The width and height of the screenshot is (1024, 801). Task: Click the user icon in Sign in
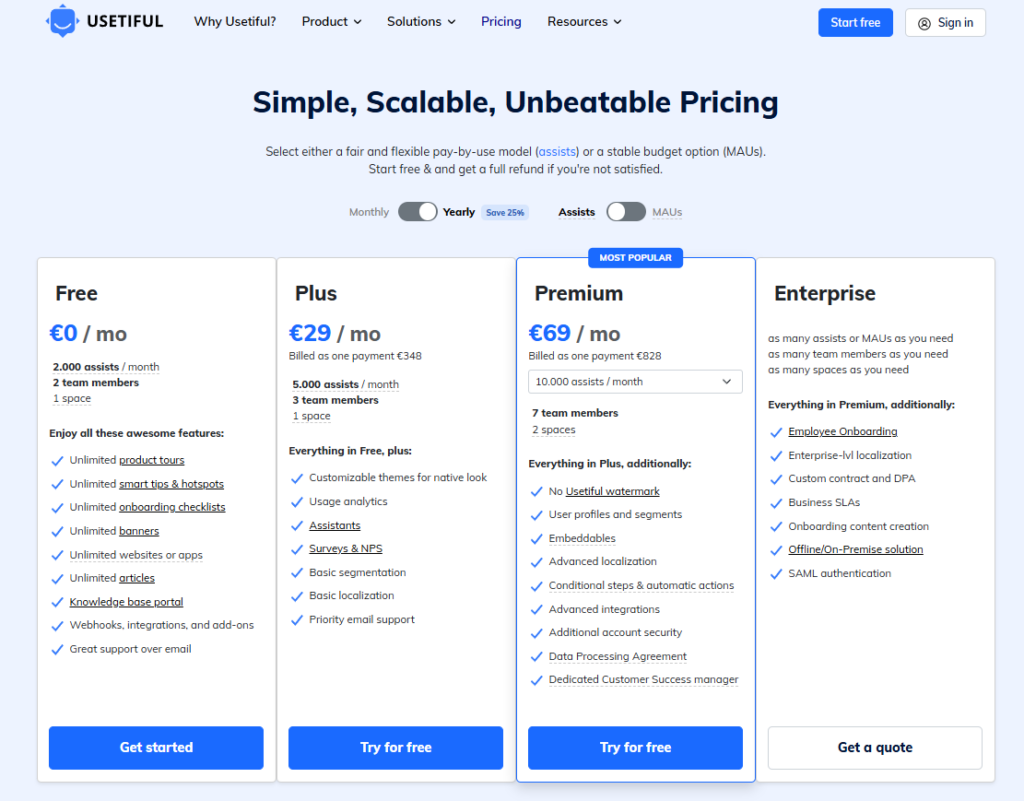(x=924, y=23)
